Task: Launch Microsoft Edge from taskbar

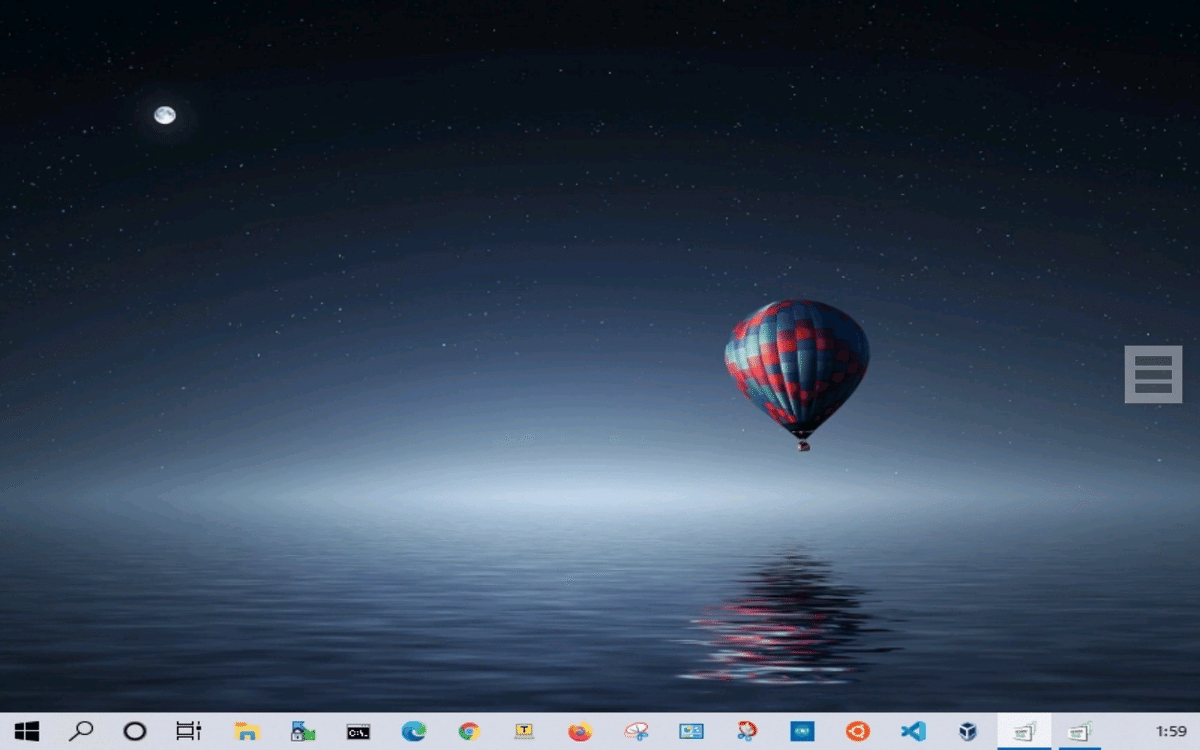Action: tap(414, 732)
